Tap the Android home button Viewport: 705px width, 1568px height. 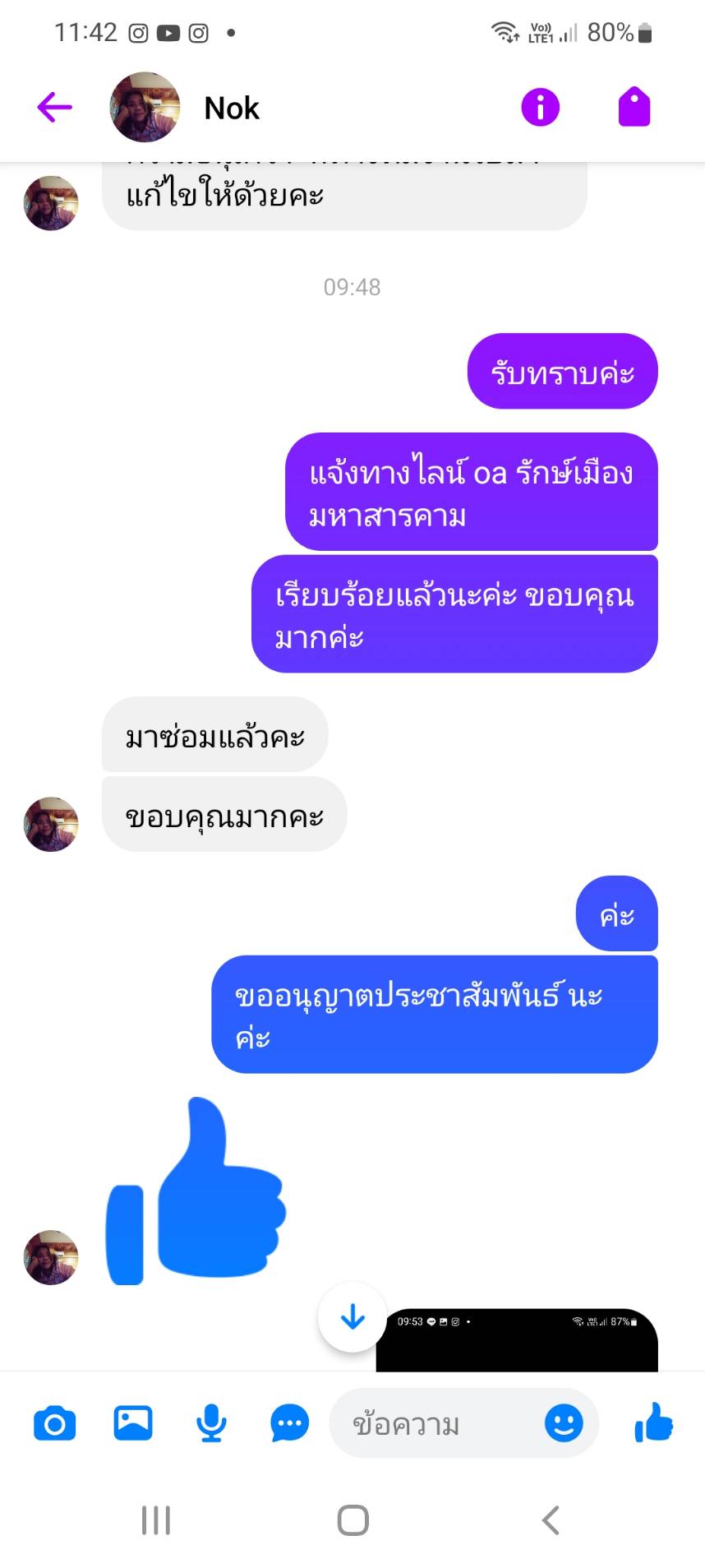[x=353, y=1519]
